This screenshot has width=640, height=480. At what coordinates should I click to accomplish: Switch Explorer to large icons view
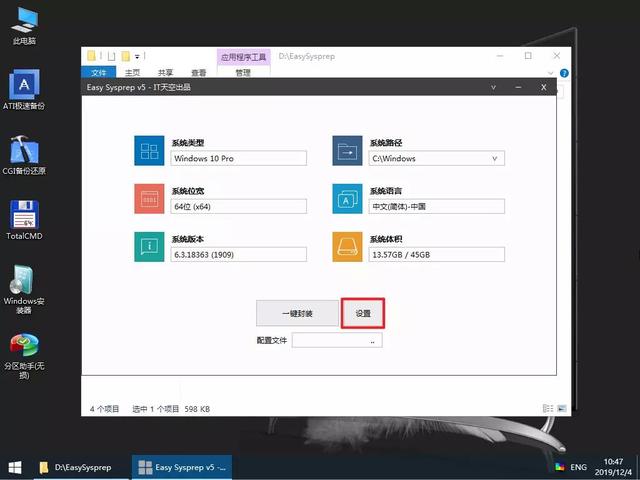click(562, 408)
